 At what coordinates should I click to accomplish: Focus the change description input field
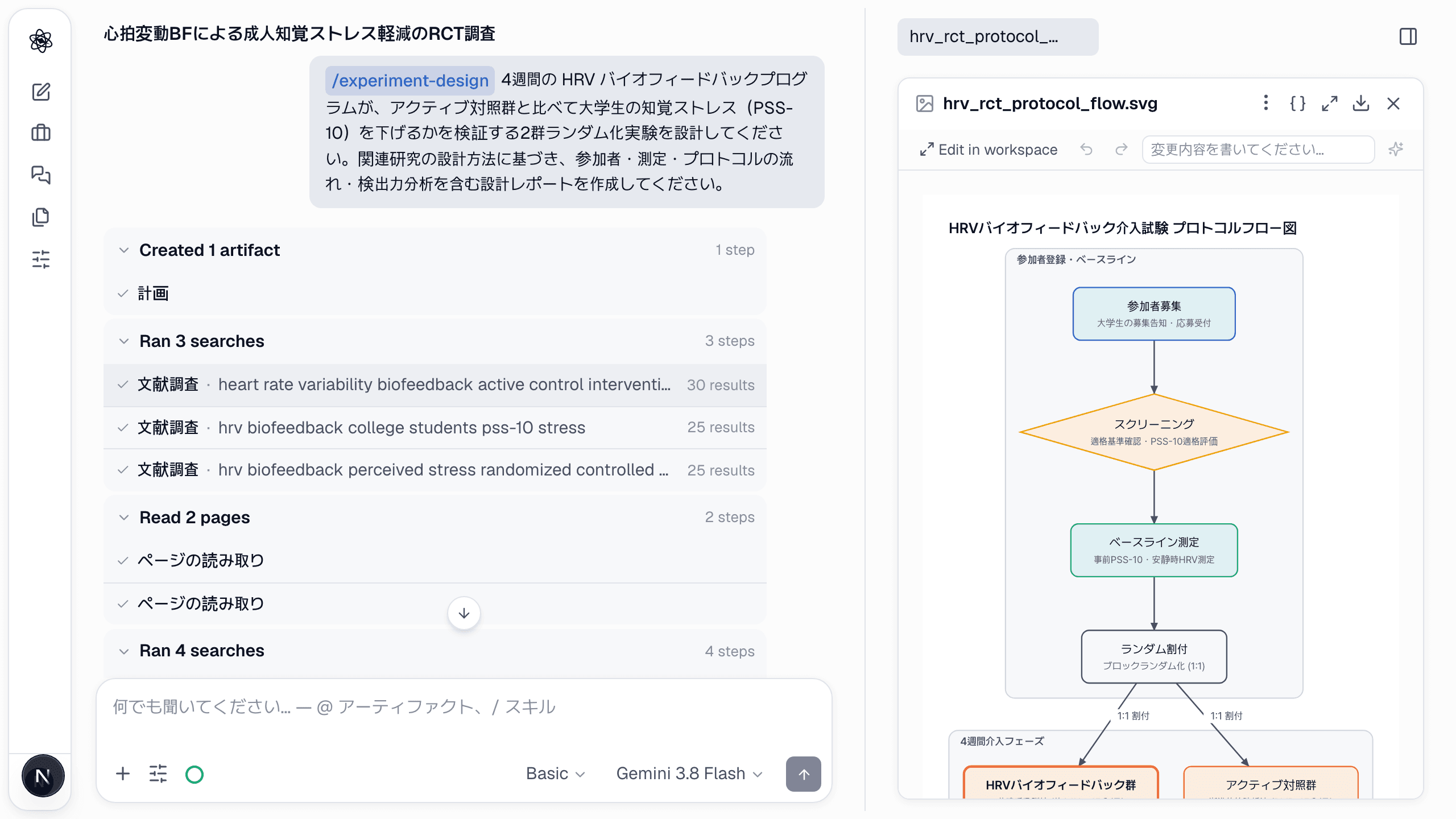[1258, 150]
